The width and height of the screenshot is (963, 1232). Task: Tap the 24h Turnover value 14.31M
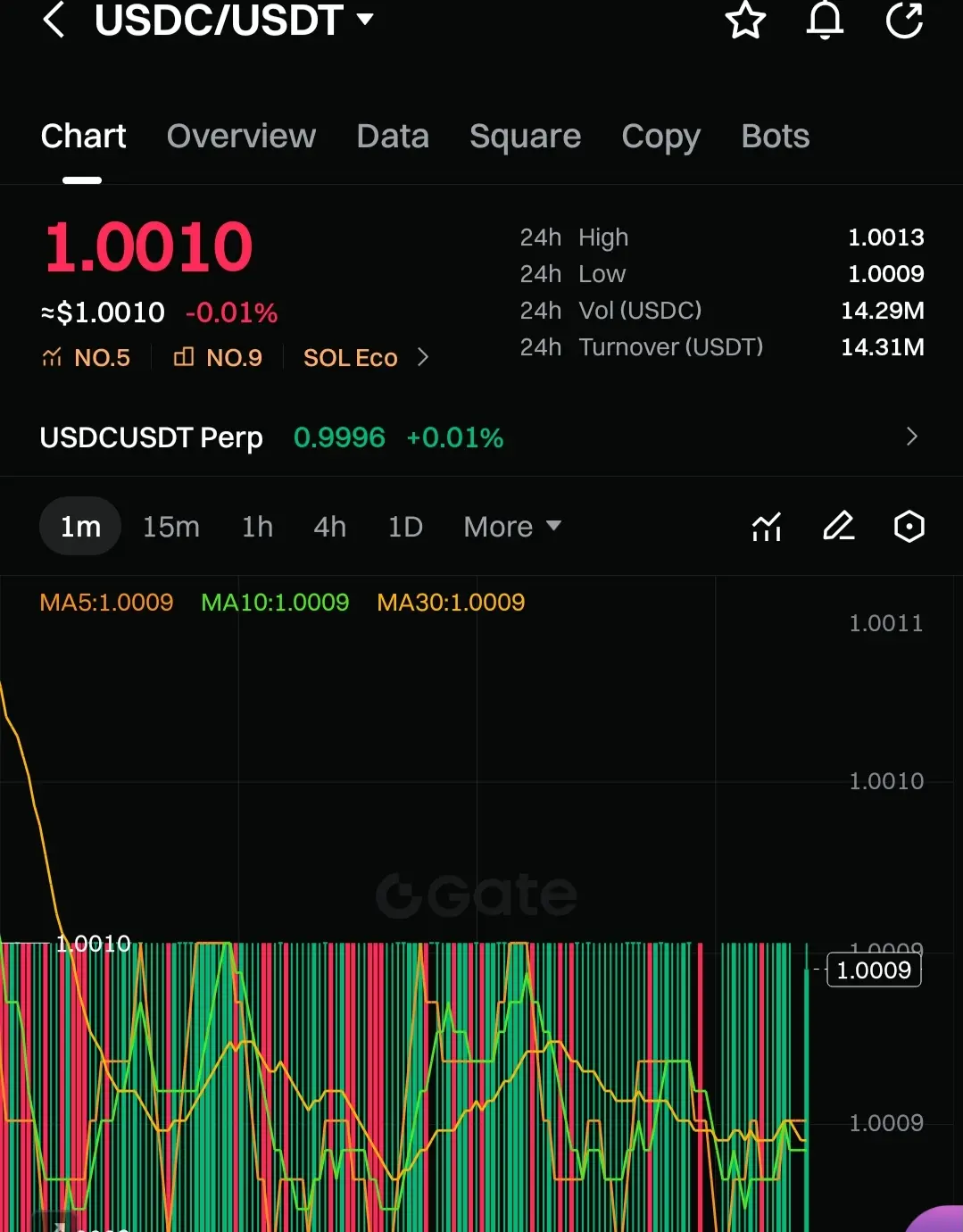(x=882, y=347)
